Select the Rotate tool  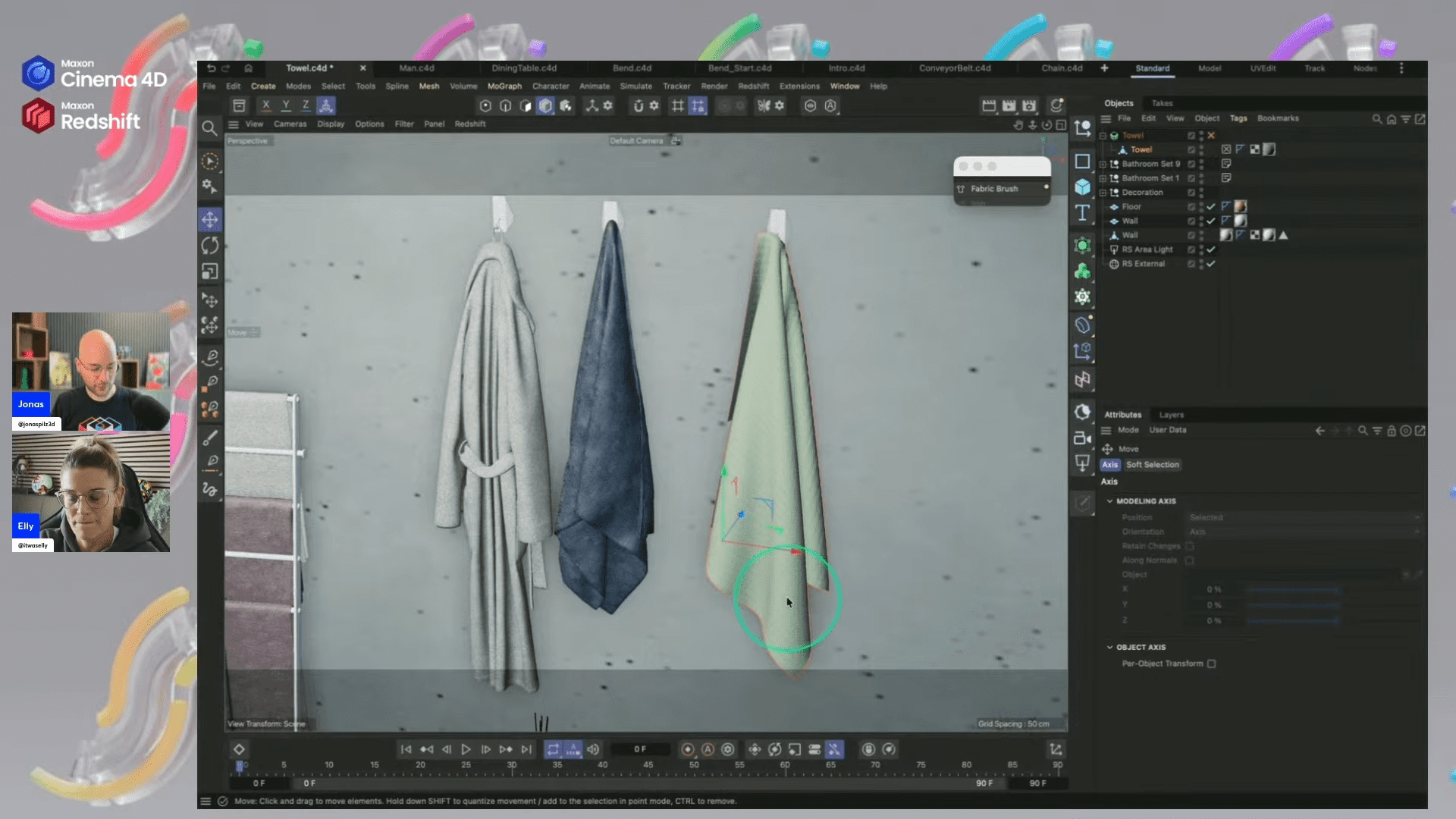pyautogui.click(x=210, y=246)
